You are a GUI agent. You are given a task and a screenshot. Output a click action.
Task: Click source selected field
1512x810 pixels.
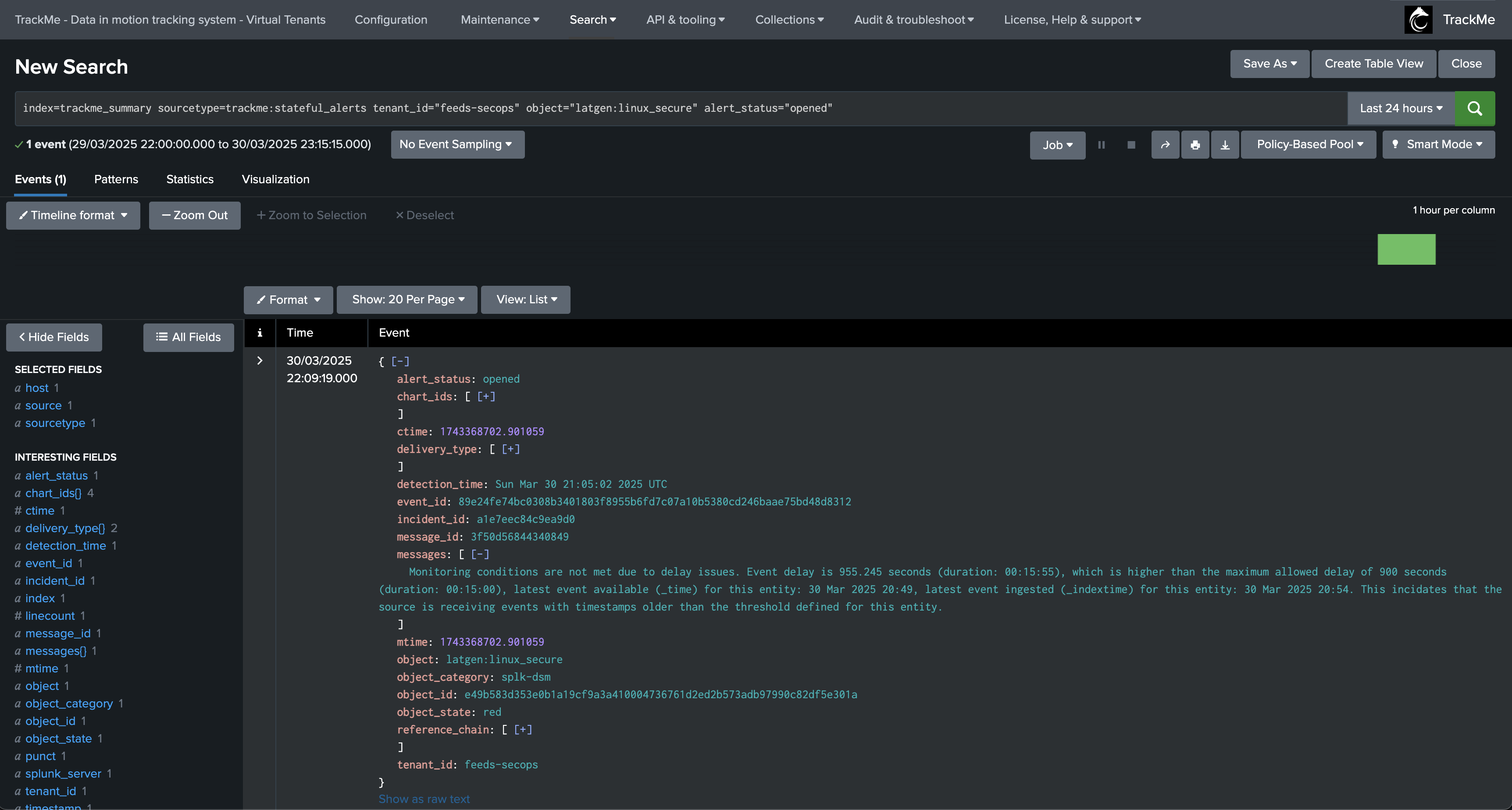tap(43, 405)
